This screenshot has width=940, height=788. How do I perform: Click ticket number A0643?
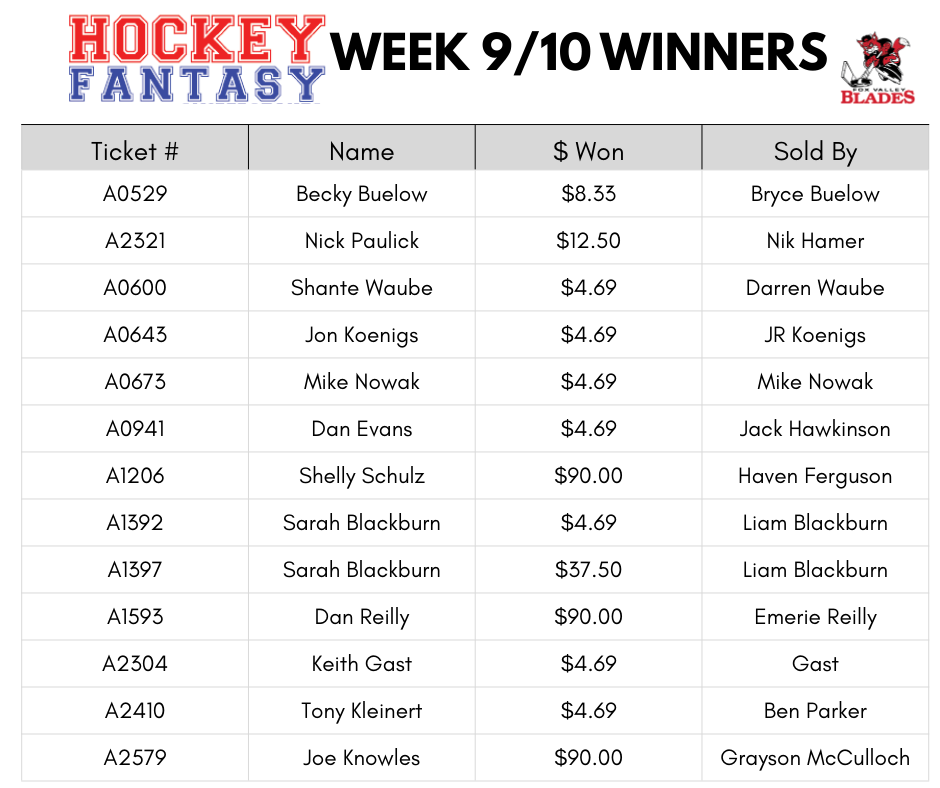tap(135, 335)
